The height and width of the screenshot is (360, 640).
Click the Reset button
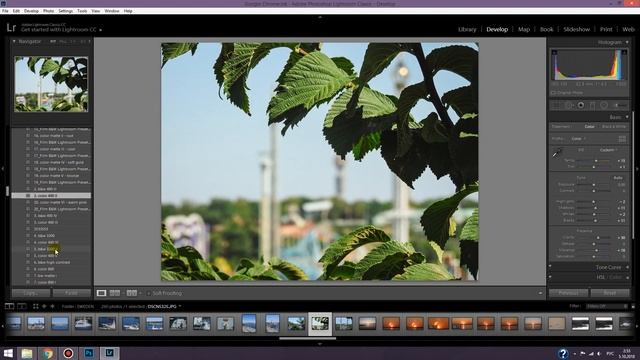pyautogui.click(x=610, y=293)
